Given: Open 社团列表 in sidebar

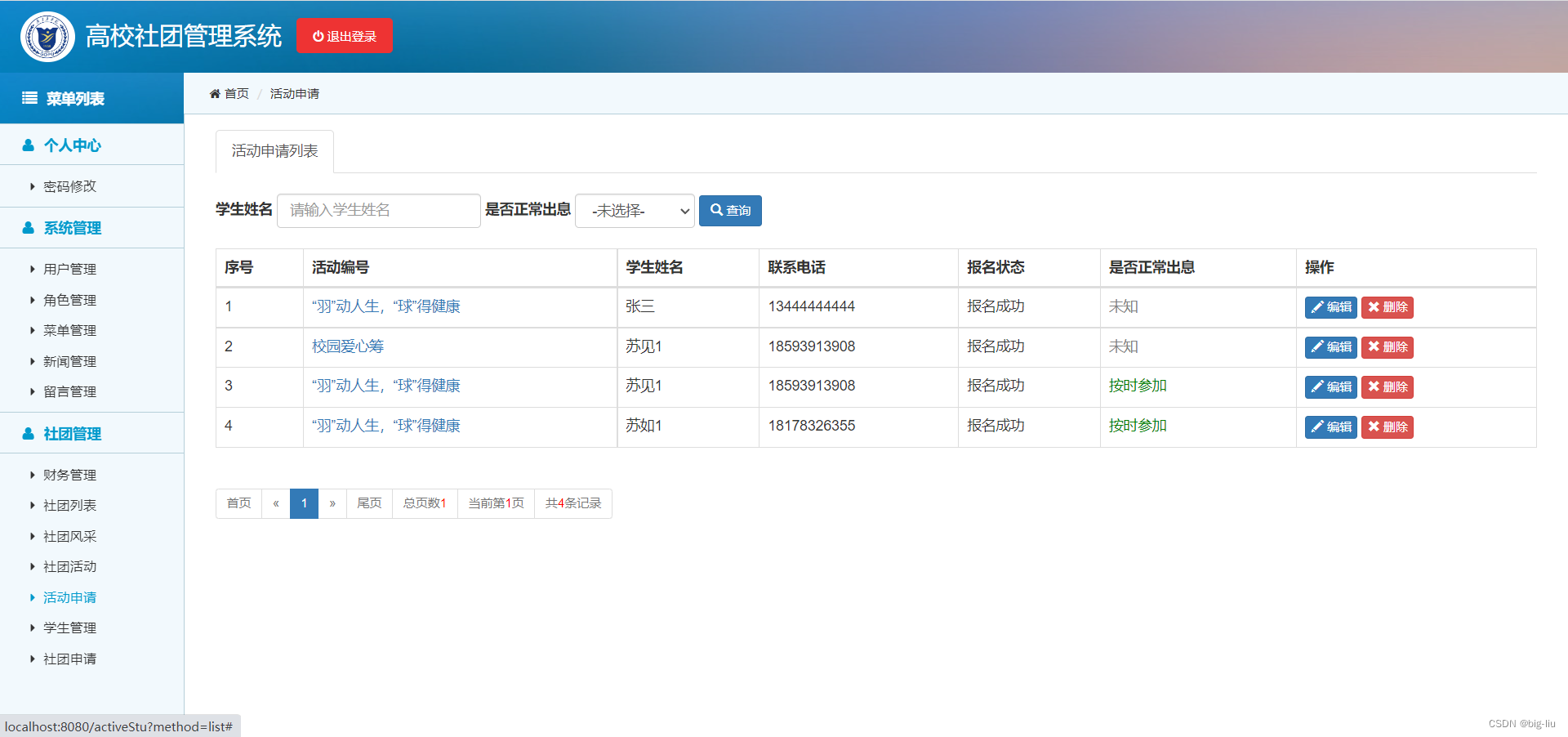Looking at the screenshot, I should (x=69, y=505).
